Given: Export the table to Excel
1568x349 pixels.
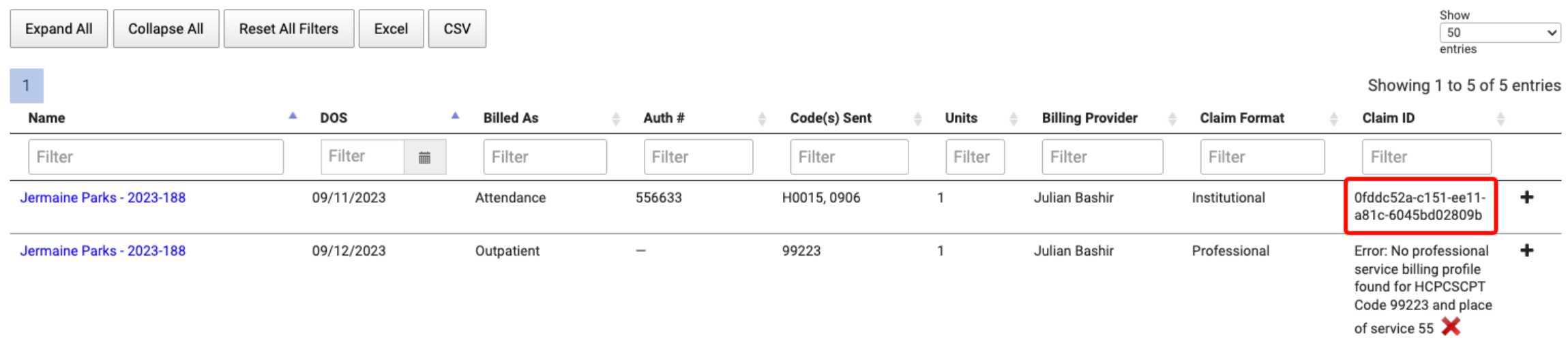Looking at the screenshot, I should point(391,29).
